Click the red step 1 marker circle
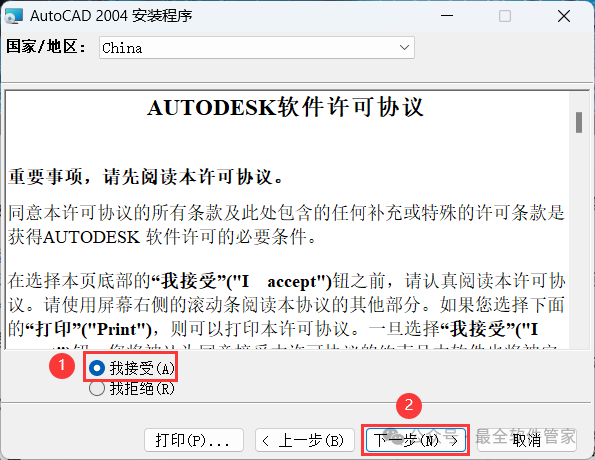Screen dimensions: 595x460 62,365
